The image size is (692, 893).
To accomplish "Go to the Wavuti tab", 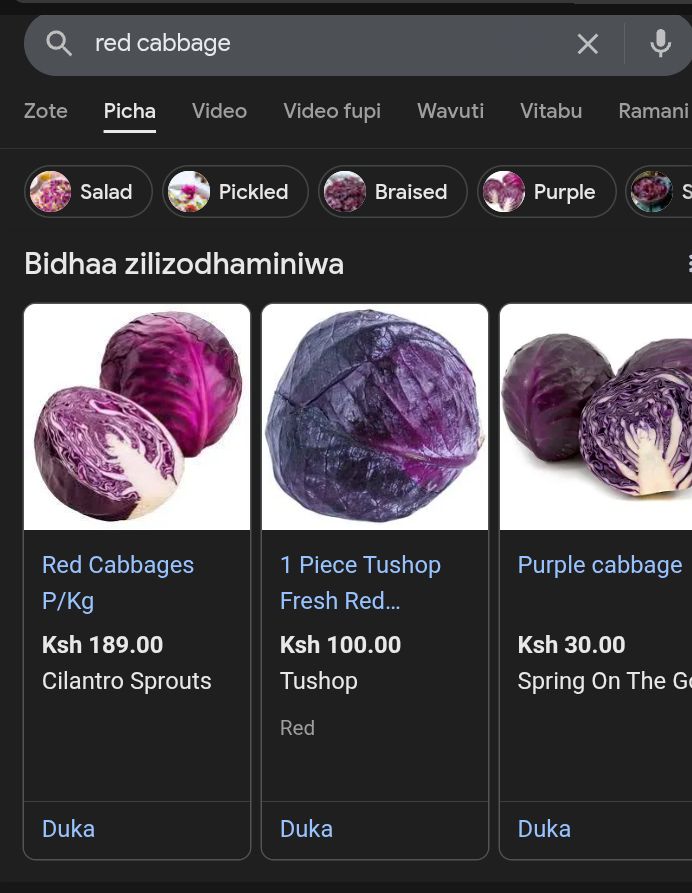I will pyautogui.click(x=450, y=111).
